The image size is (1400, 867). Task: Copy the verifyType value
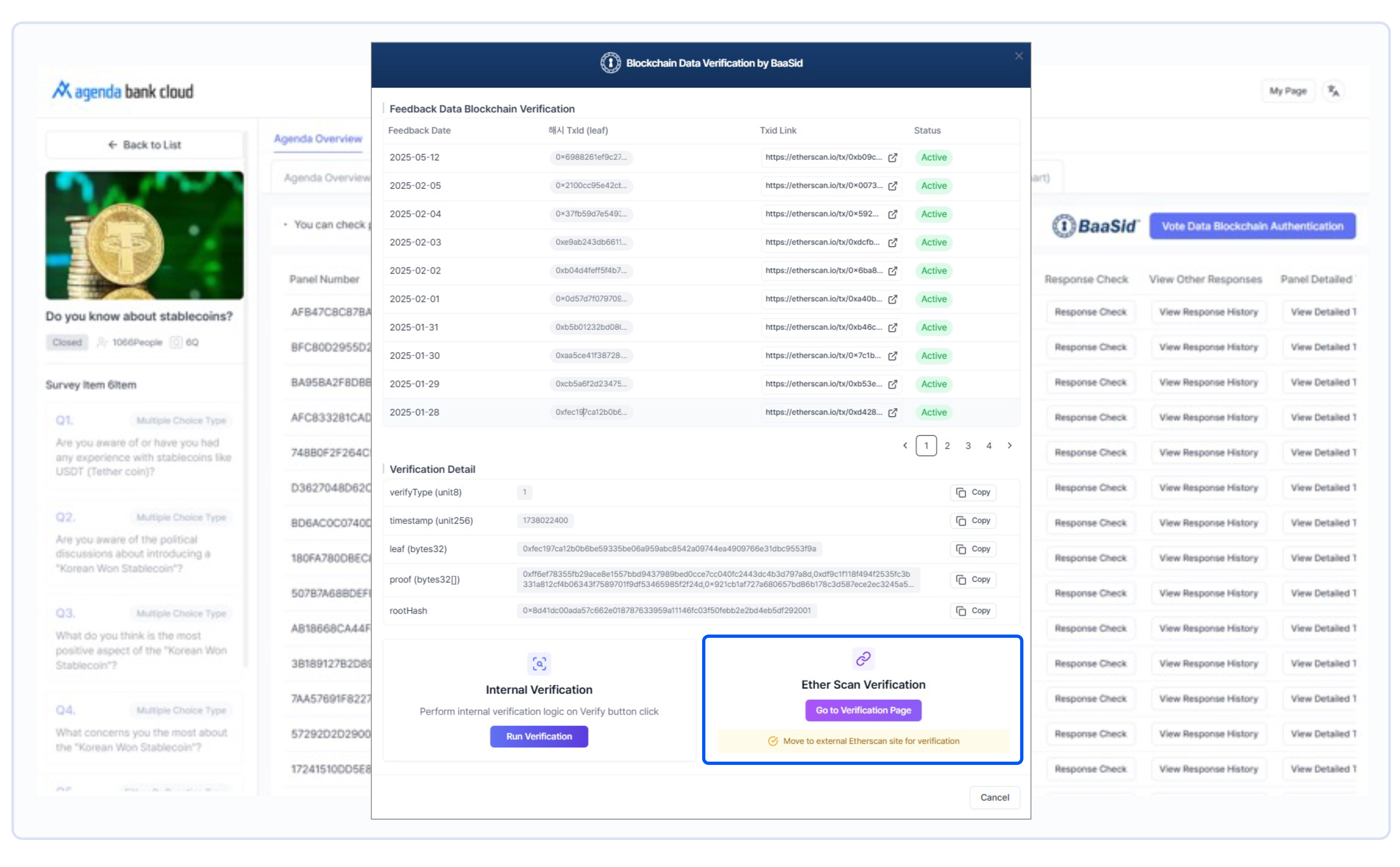point(973,492)
